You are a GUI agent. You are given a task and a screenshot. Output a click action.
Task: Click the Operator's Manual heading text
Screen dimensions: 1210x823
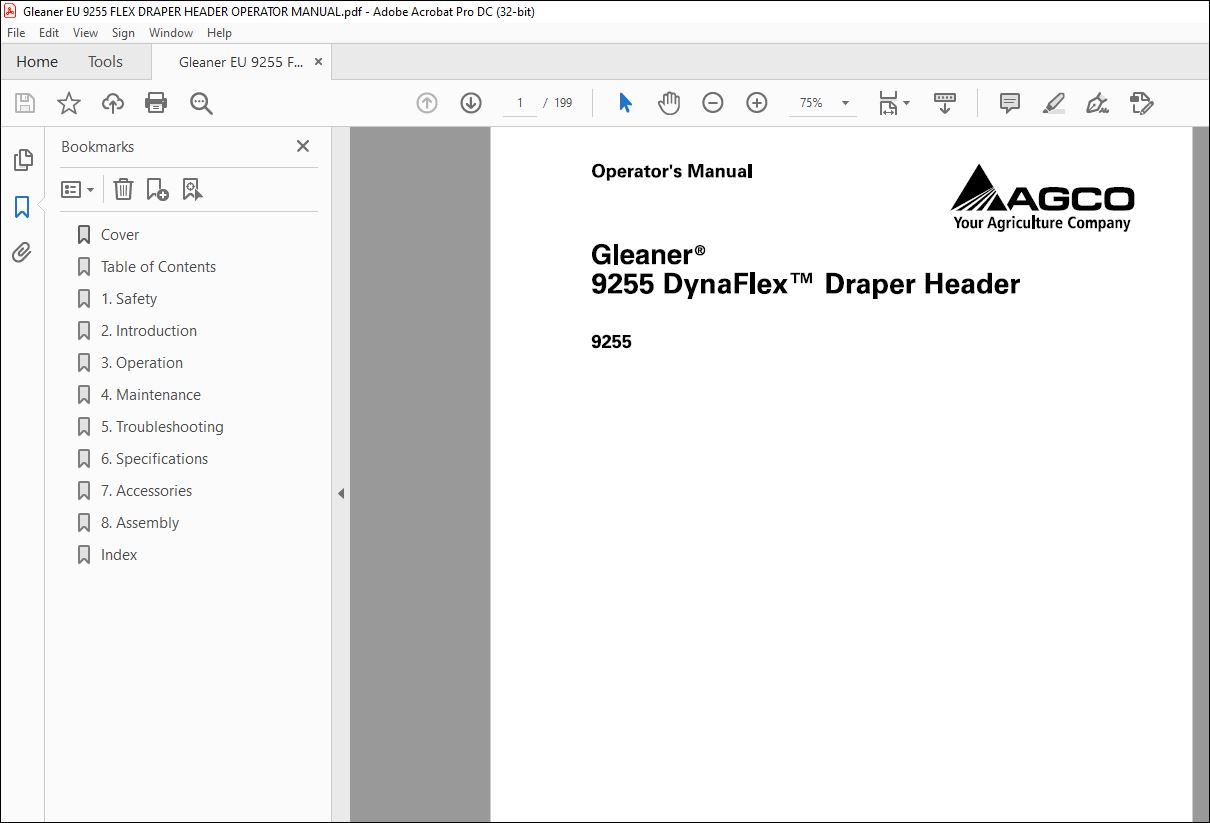[671, 171]
